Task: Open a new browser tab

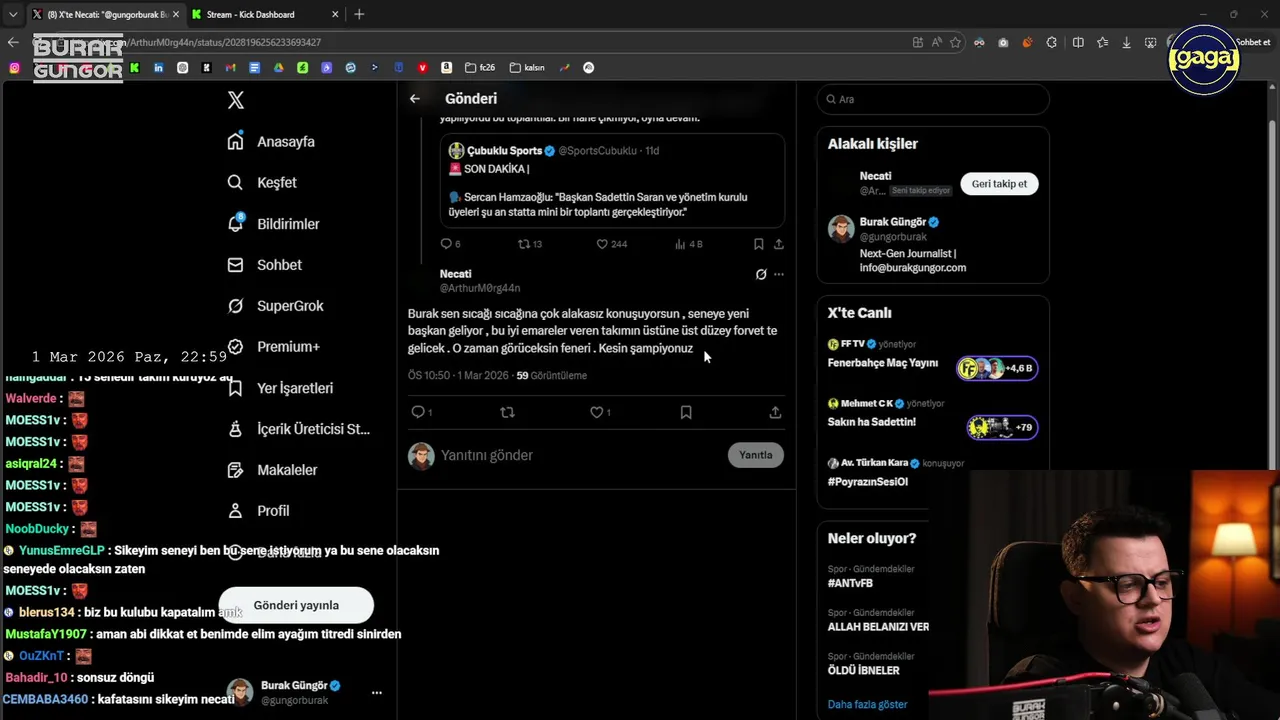Action: point(359,14)
